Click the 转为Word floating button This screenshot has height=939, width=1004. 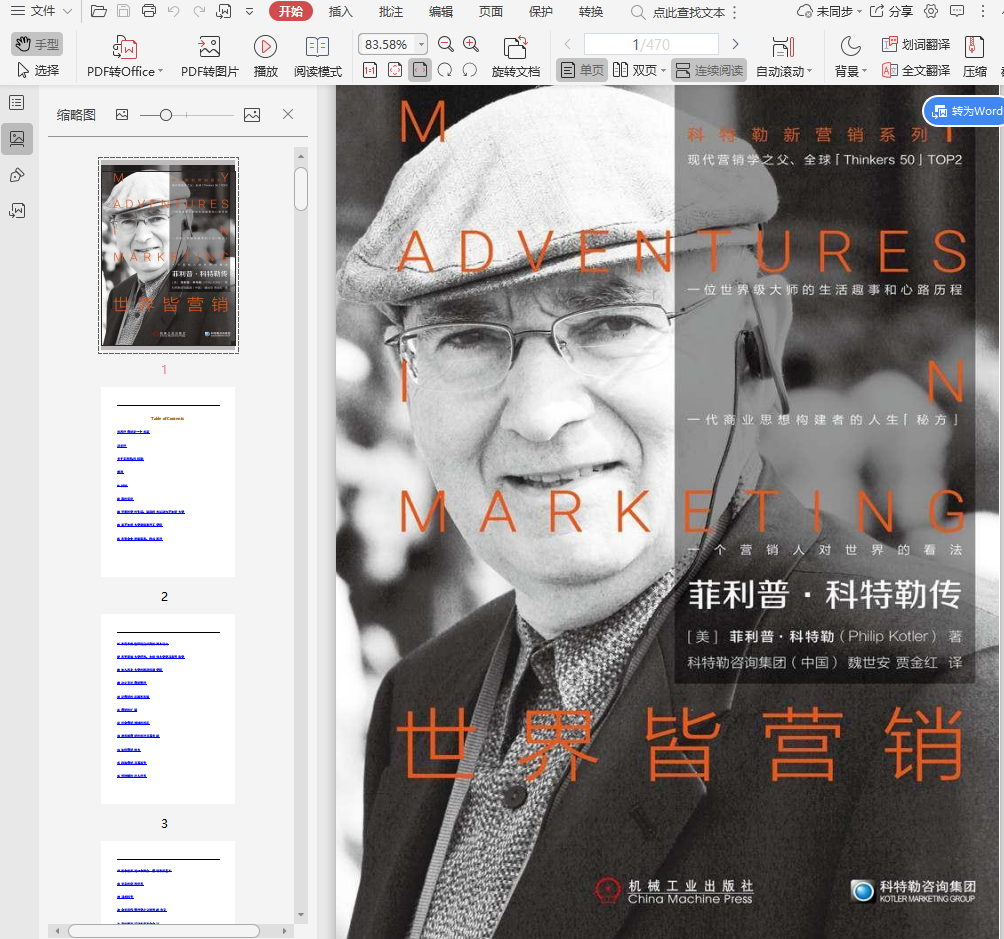[966, 111]
